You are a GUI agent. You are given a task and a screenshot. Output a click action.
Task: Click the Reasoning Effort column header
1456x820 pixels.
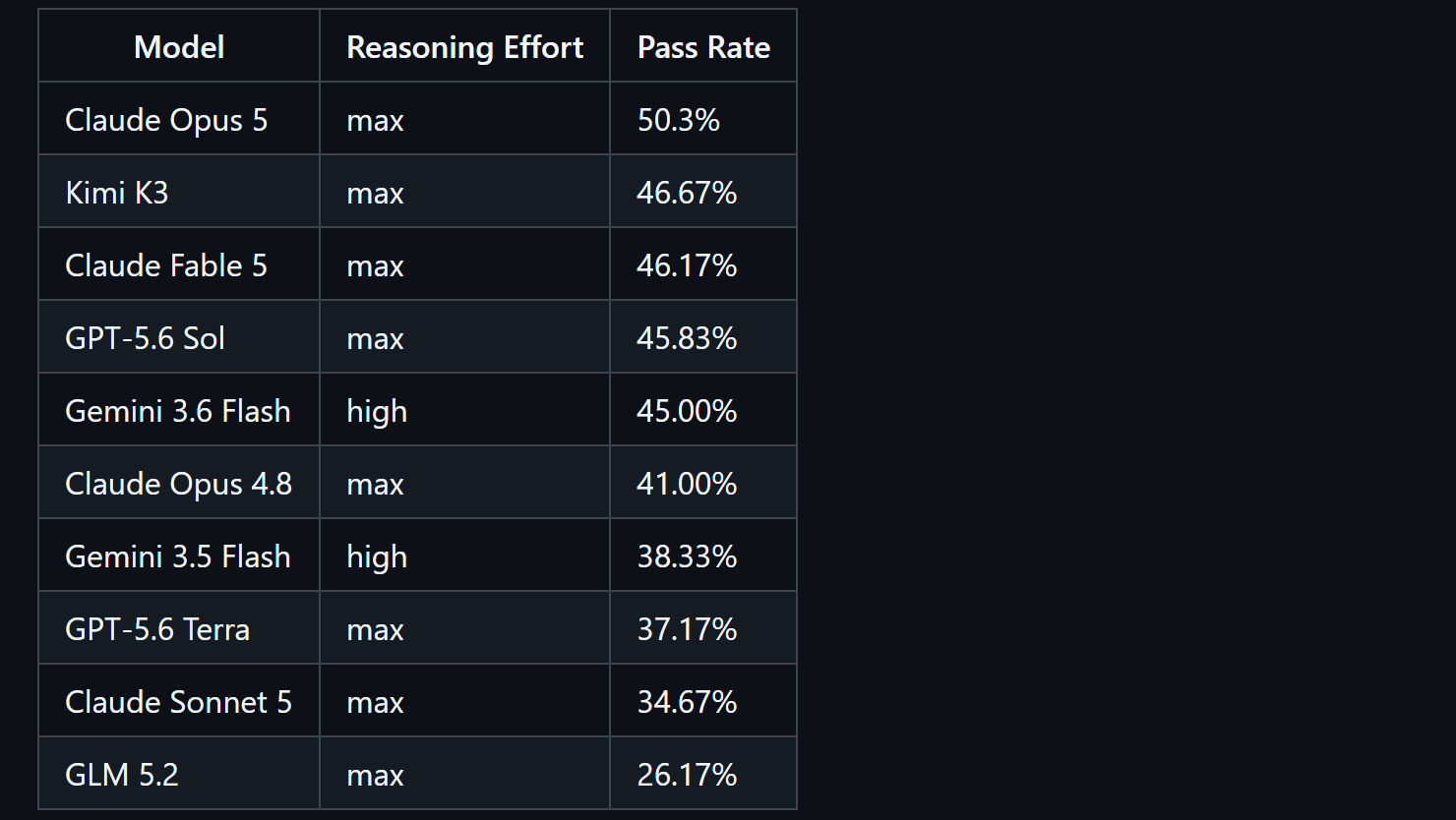tap(464, 46)
